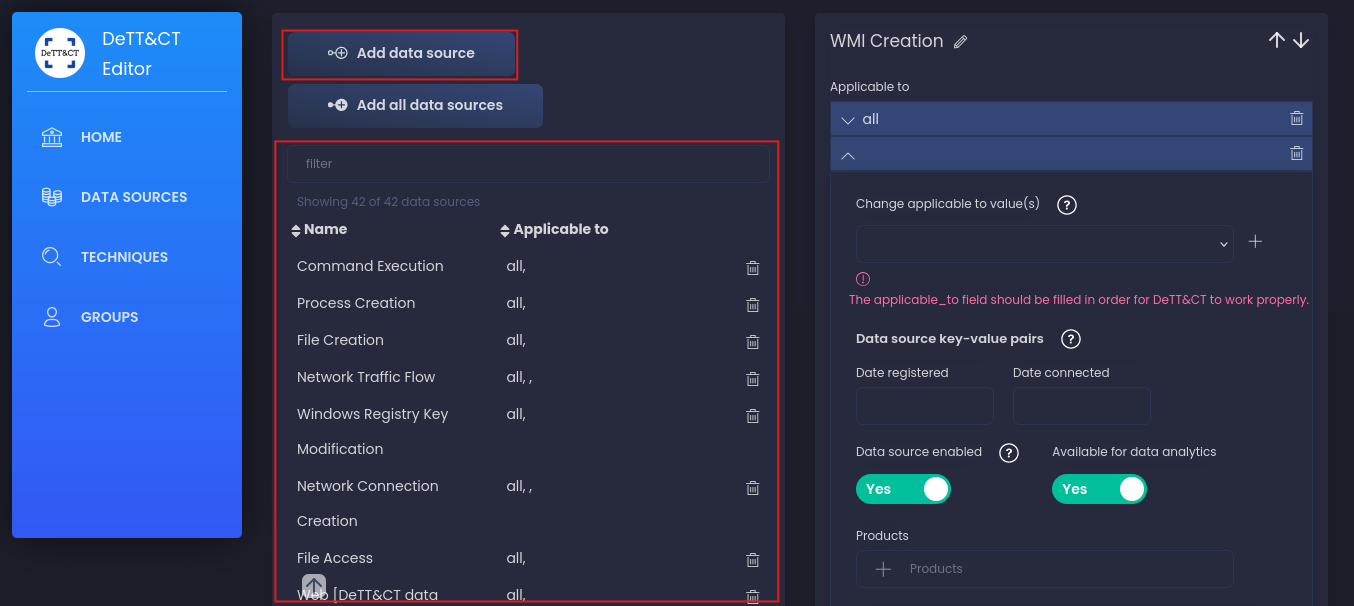Open the Groups page from sidebar
Viewport: 1354px width, 606px height.
109,317
